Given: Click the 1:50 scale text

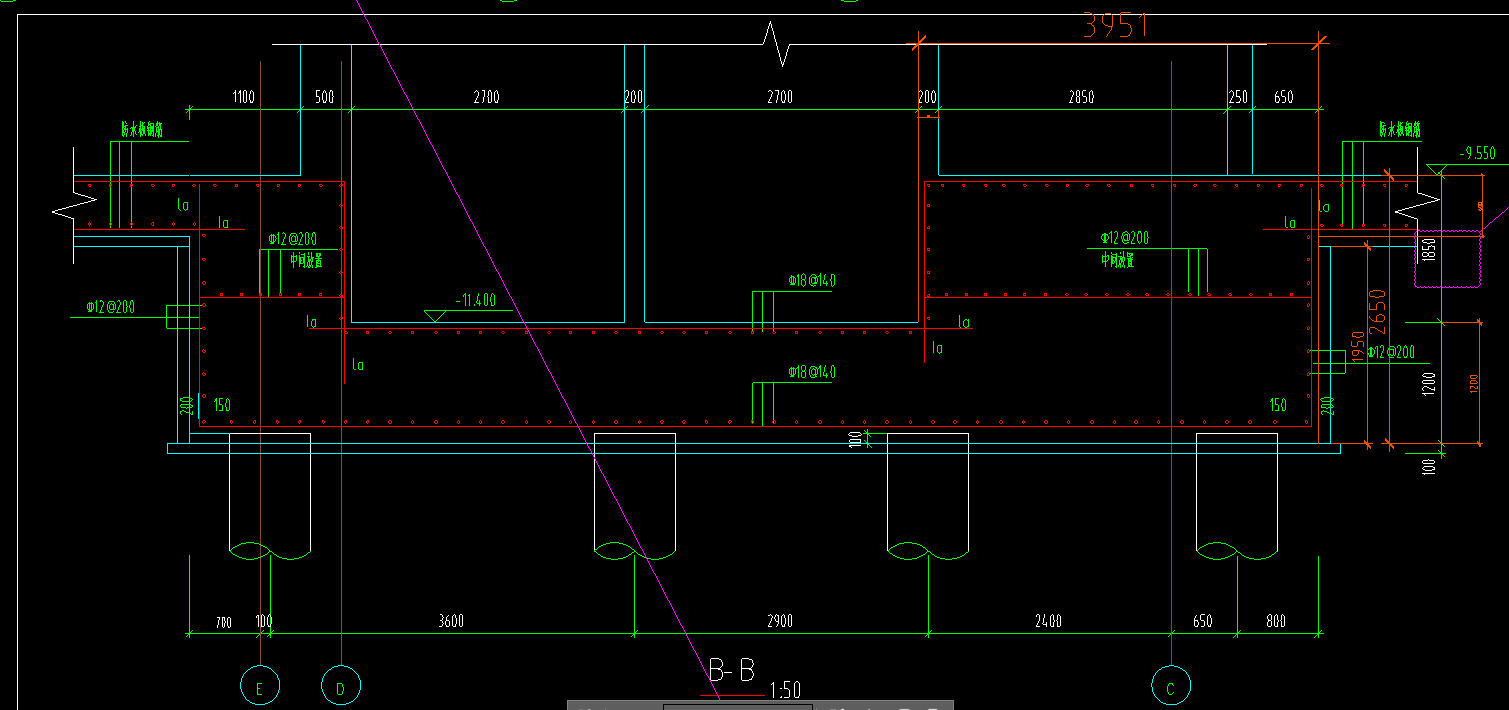Looking at the screenshot, I should [785, 690].
